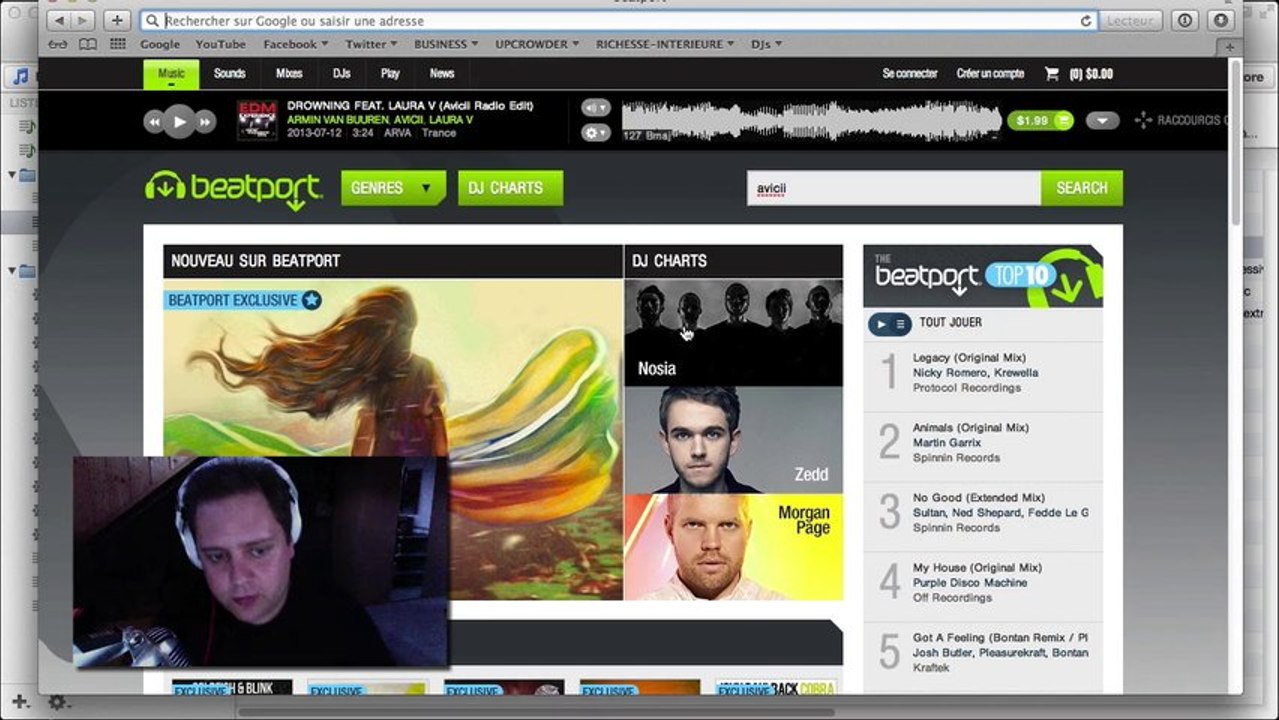Reload the page with the refresh icon
Screen dimensions: 1279x720
(x=1085, y=20)
